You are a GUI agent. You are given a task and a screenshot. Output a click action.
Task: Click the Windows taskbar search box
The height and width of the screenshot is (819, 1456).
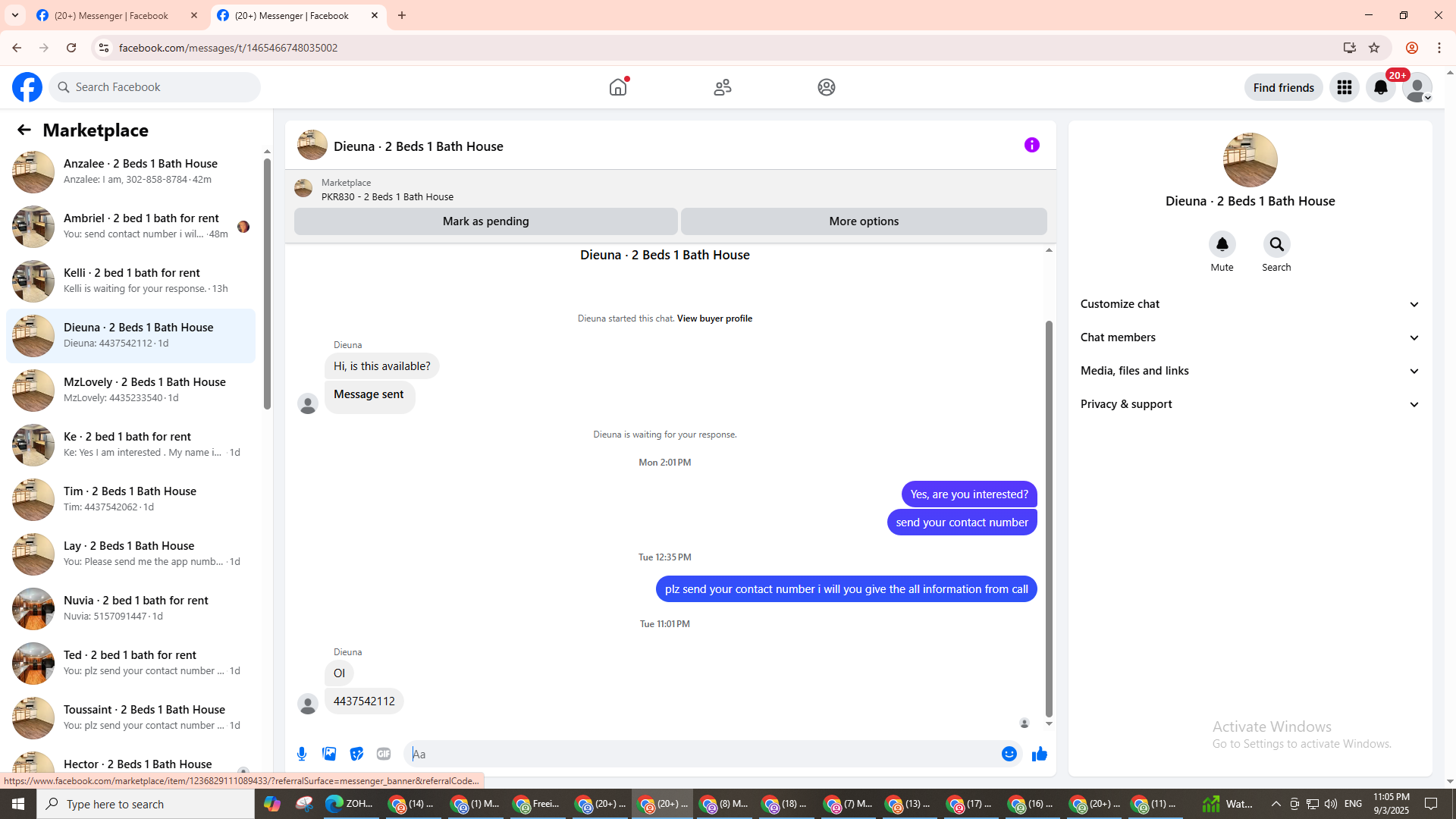pyautogui.click(x=146, y=804)
